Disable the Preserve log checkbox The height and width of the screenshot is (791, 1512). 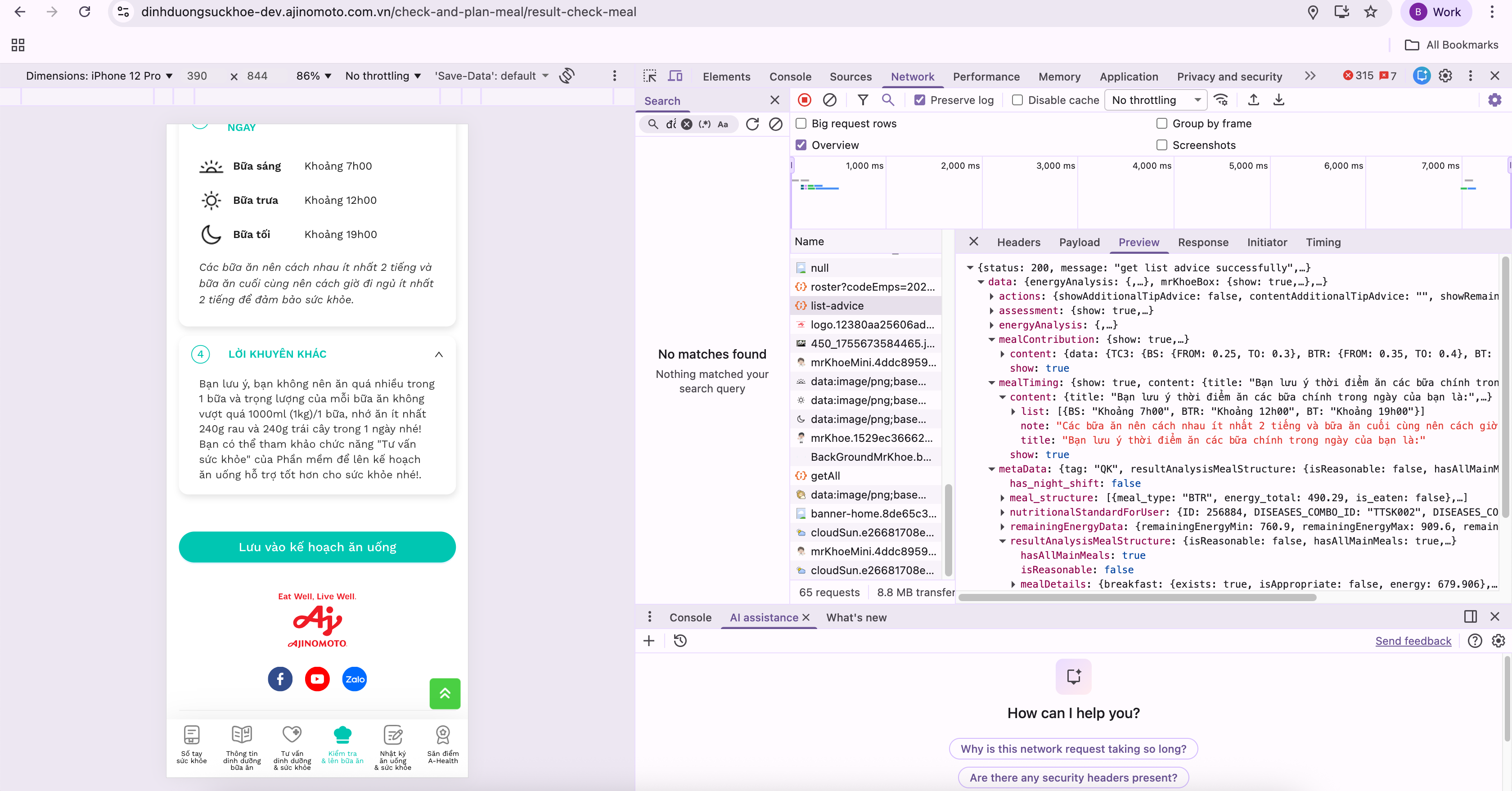(920, 100)
